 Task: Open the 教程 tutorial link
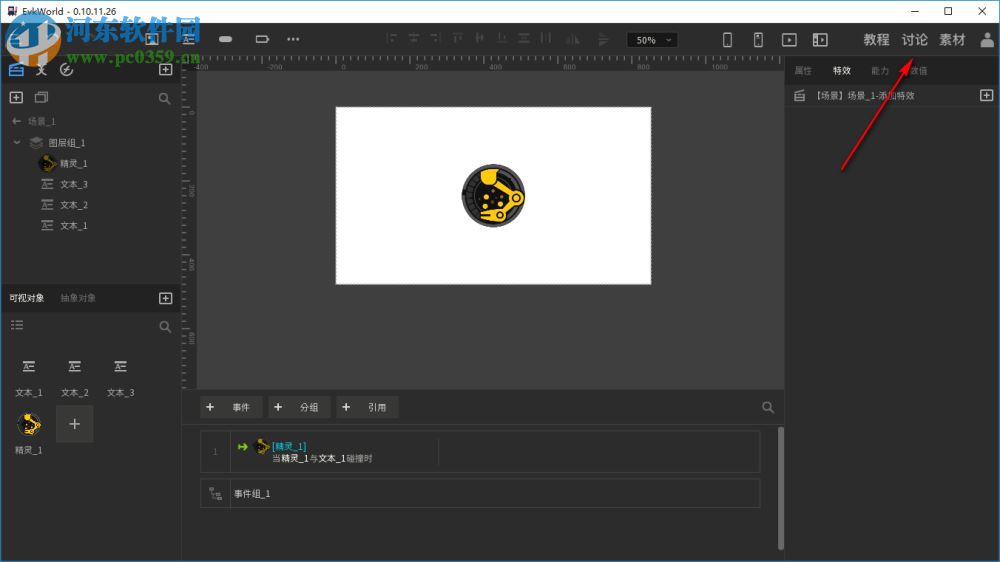click(876, 40)
